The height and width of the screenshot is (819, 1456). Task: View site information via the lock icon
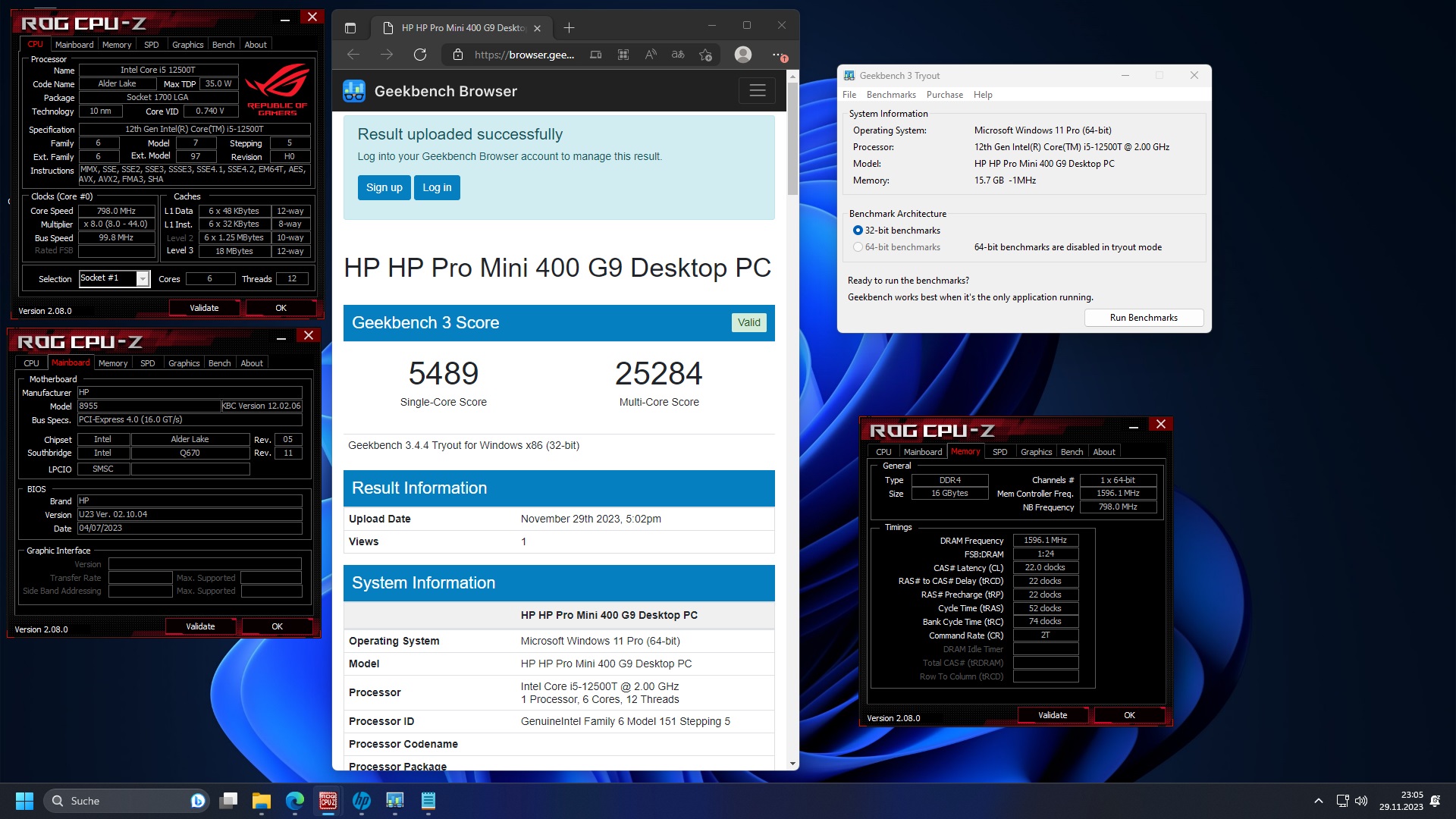[x=457, y=55]
